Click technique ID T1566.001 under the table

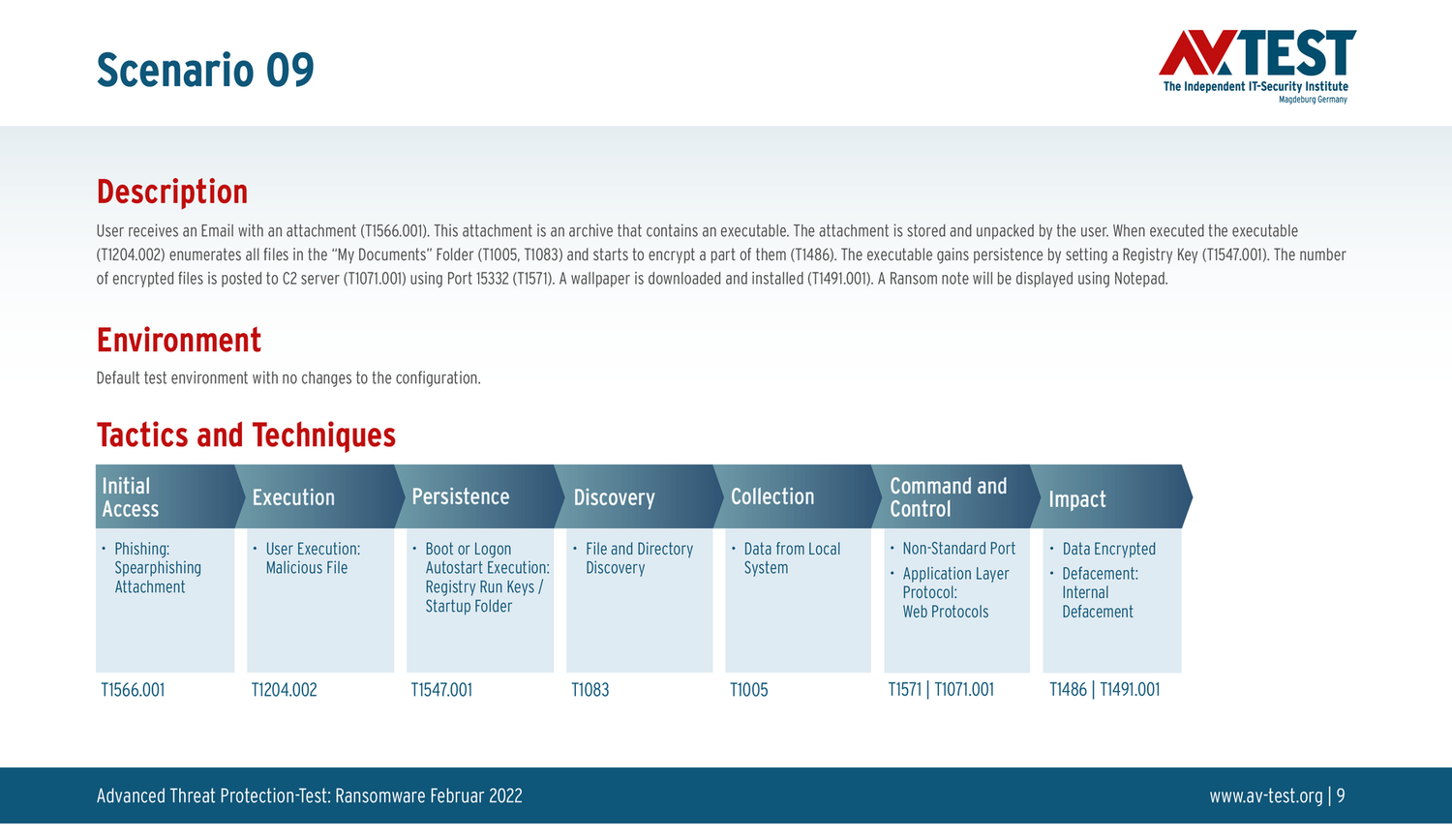tap(133, 690)
